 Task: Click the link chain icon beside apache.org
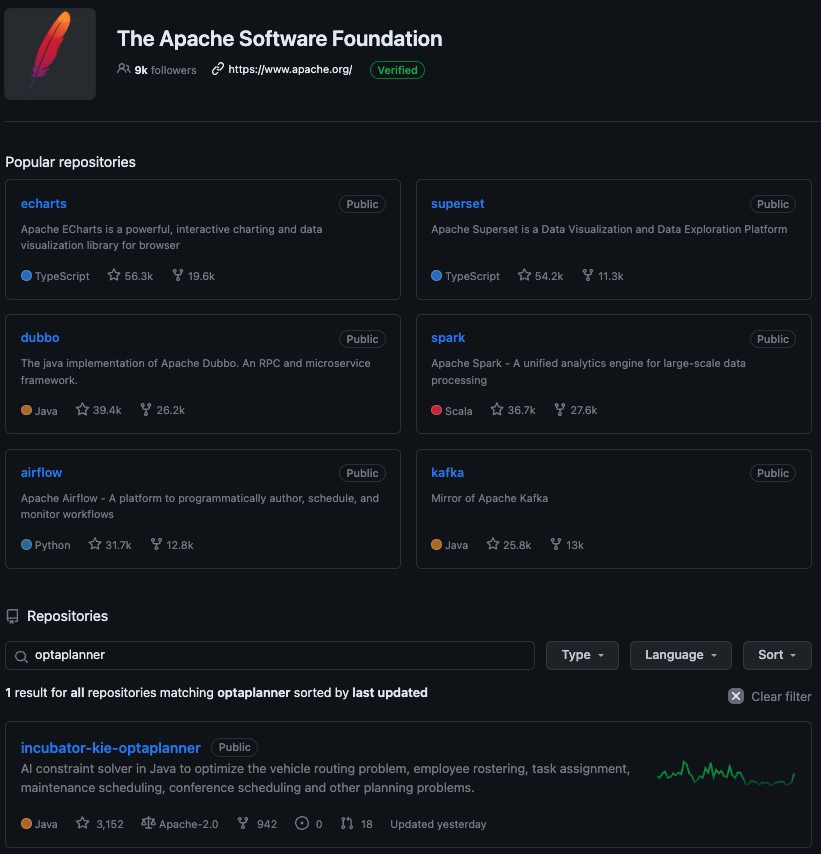[x=218, y=69]
